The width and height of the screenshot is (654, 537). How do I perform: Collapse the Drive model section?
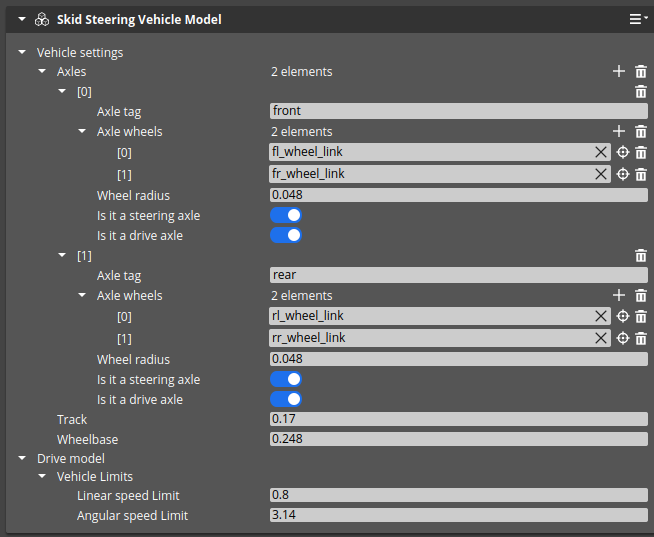22,458
